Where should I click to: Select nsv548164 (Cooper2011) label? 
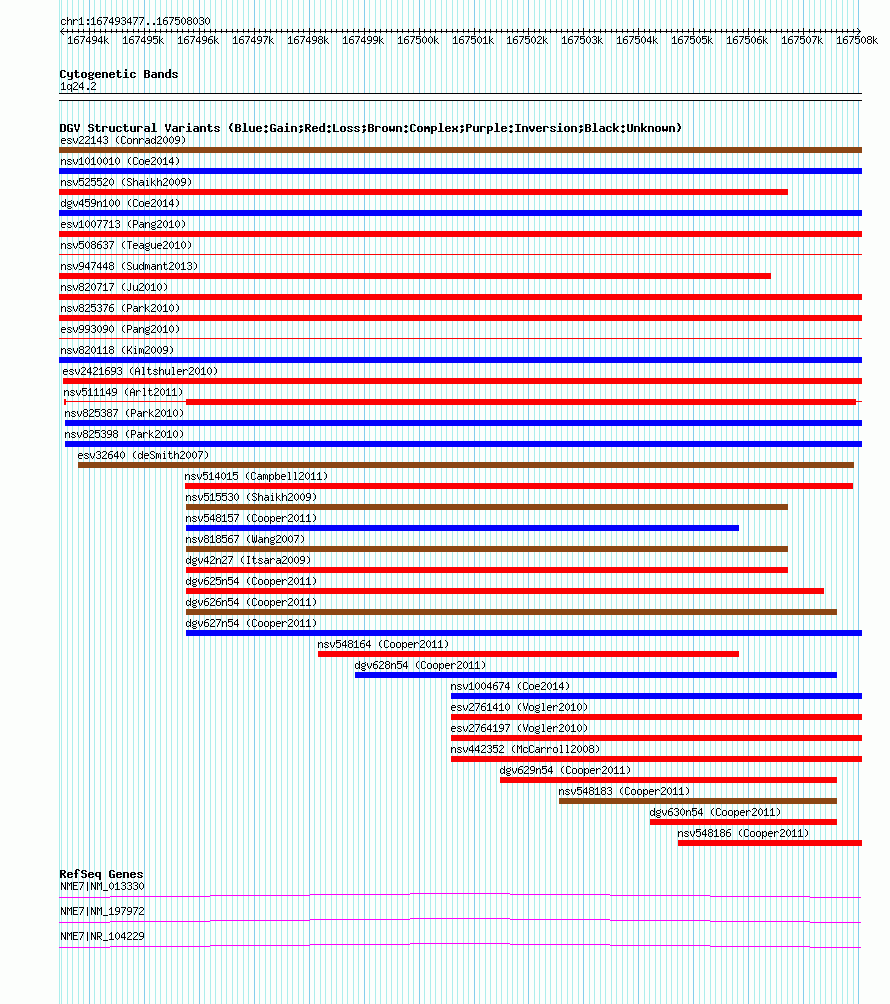383,645
